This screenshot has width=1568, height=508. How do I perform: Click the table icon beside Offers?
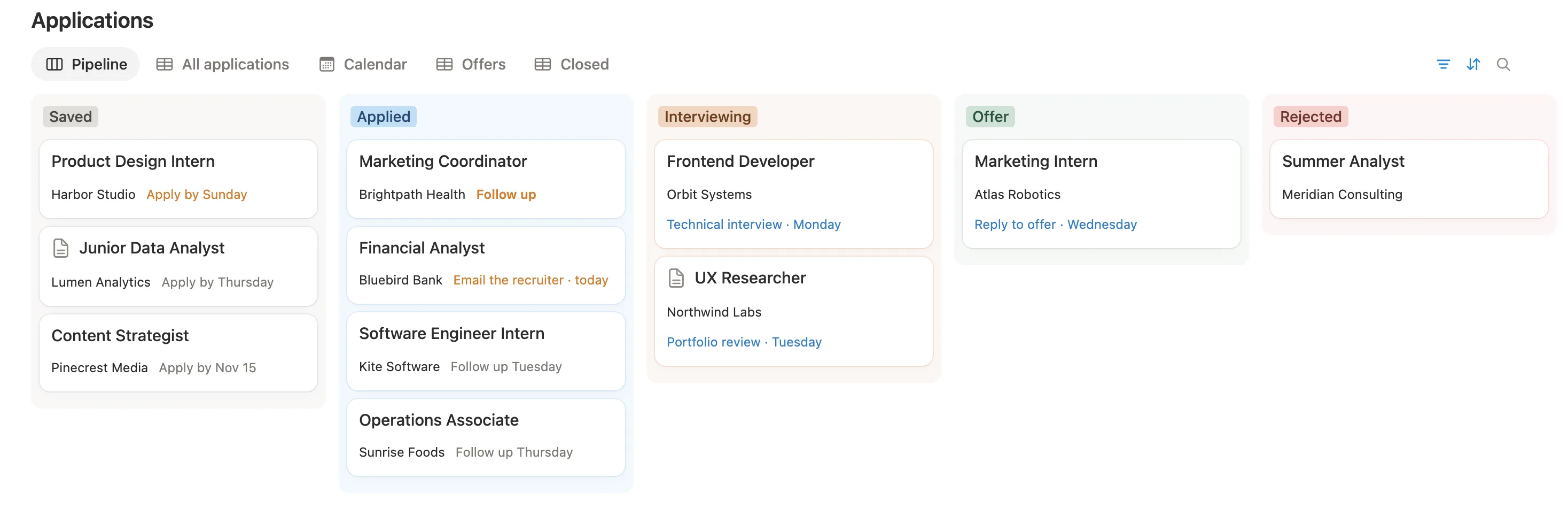[444, 64]
